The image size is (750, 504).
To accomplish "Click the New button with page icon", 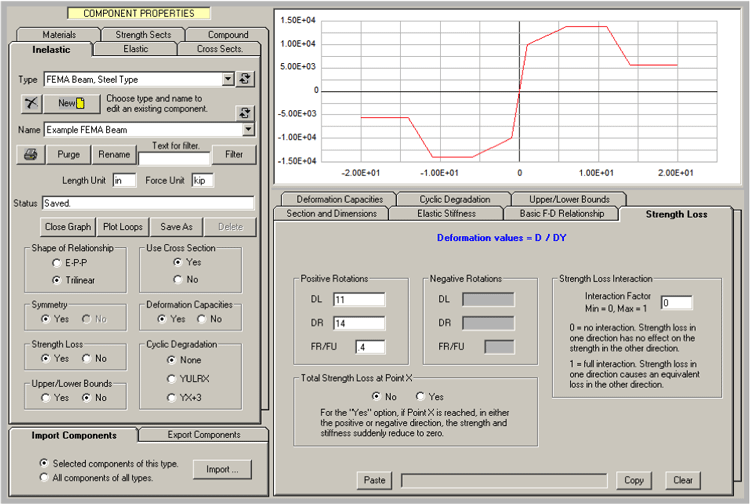I will point(72,102).
